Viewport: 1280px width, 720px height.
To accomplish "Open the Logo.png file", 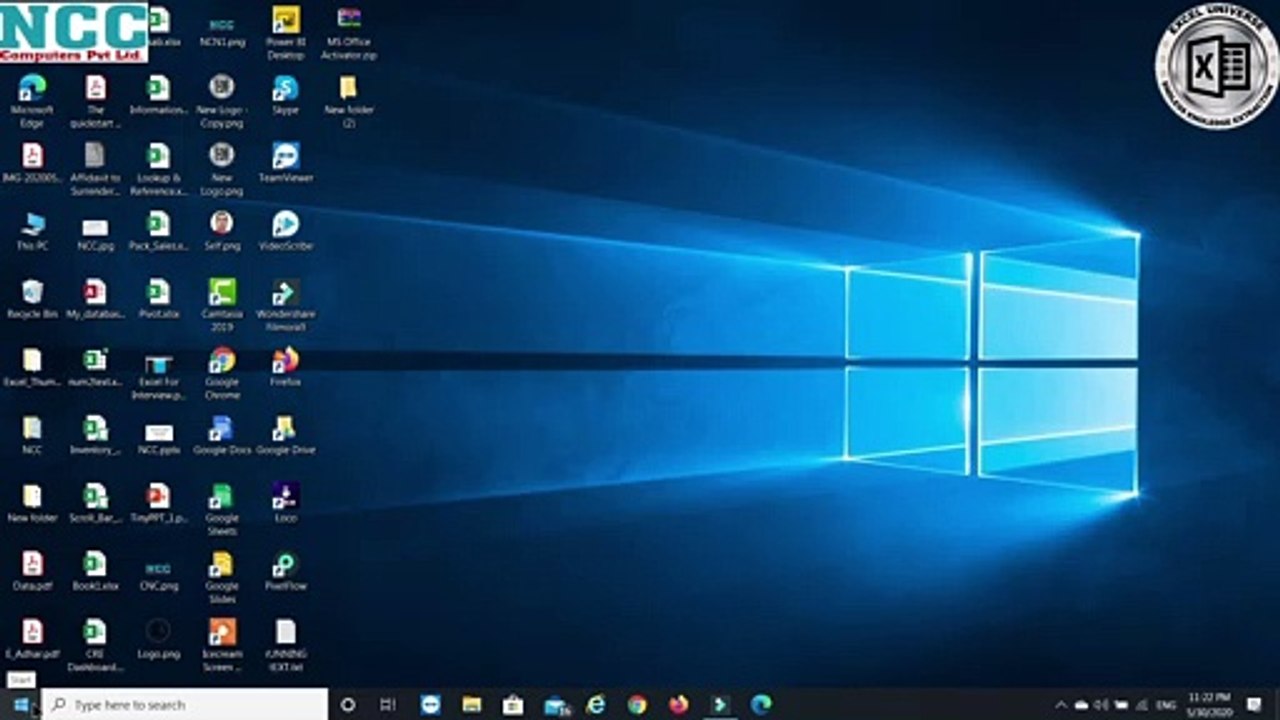I will click(x=158, y=639).
